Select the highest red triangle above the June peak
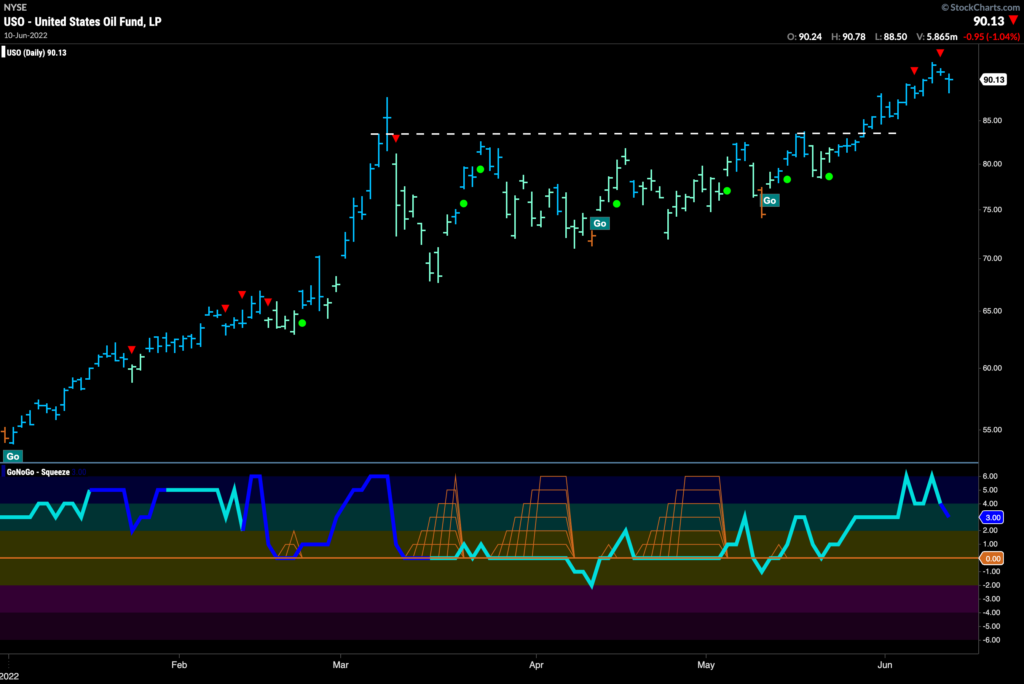The width and height of the screenshot is (1024, 684). pyautogui.click(x=940, y=53)
